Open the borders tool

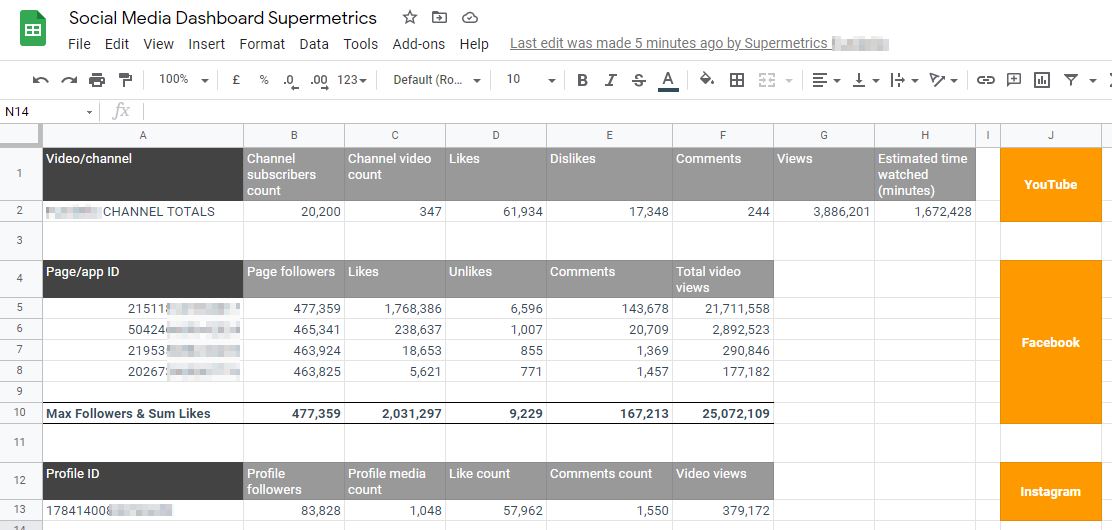pyautogui.click(x=737, y=80)
